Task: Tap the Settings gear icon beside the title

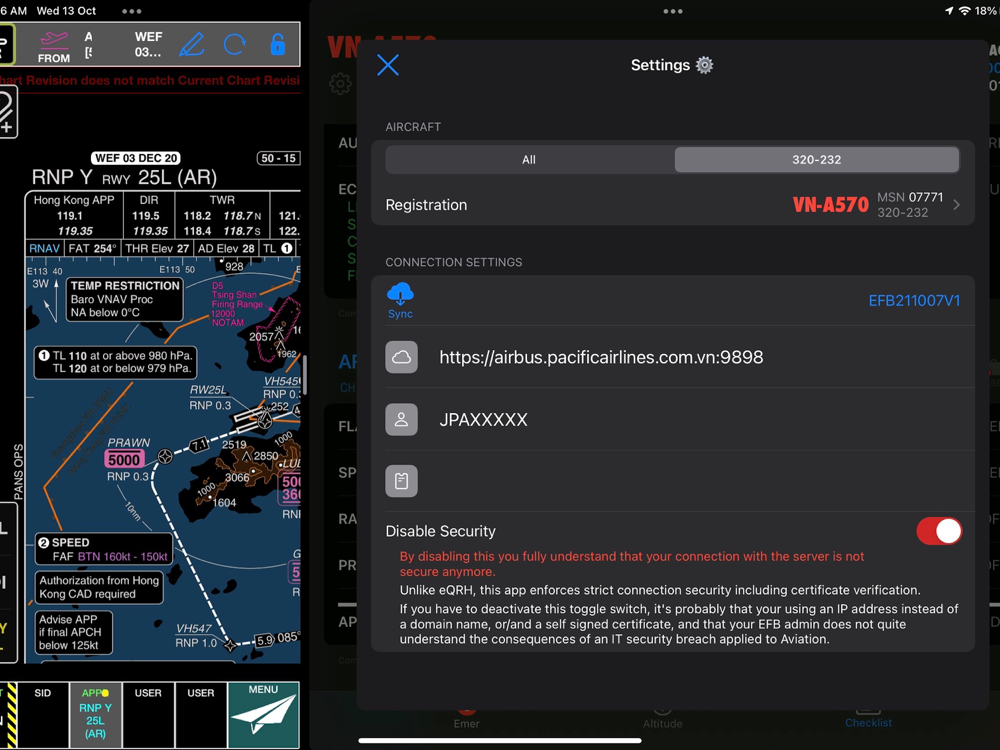Action: [704, 65]
